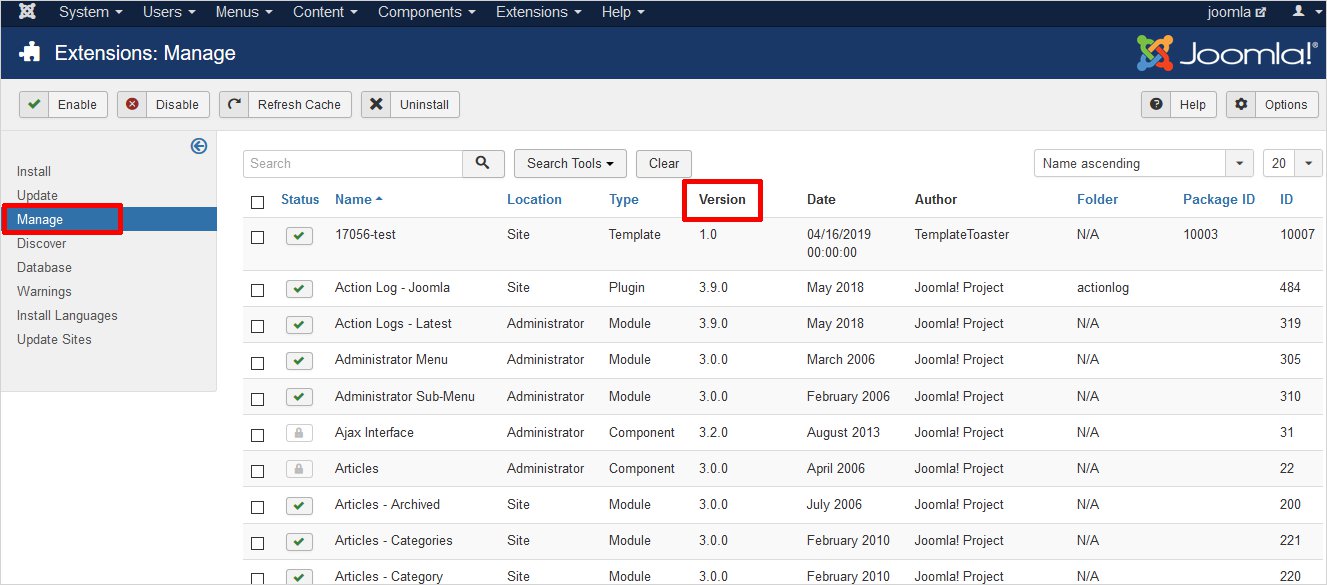Click the Refresh Cache button
Image resolution: width=1327 pixels, height=585 pixels.
click(286, 104)
